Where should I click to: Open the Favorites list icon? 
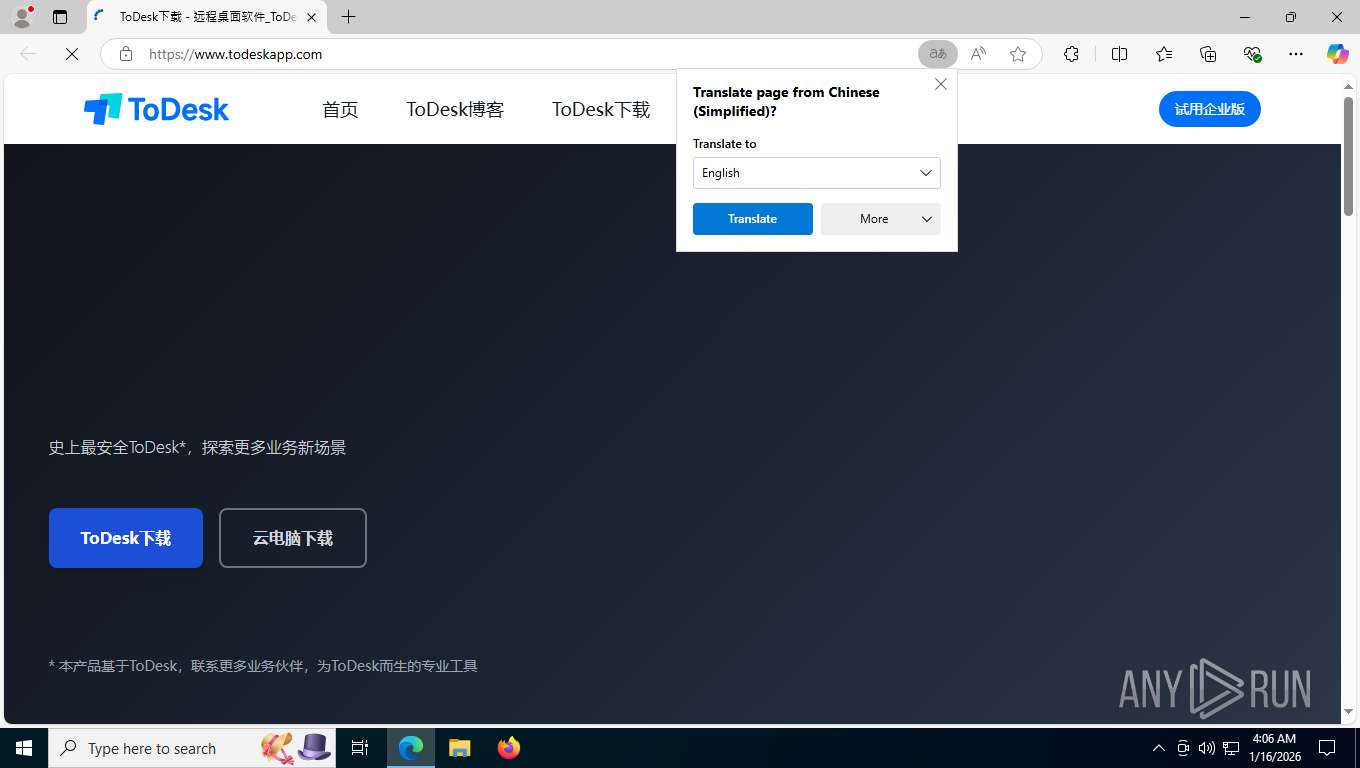(1164, 54)
